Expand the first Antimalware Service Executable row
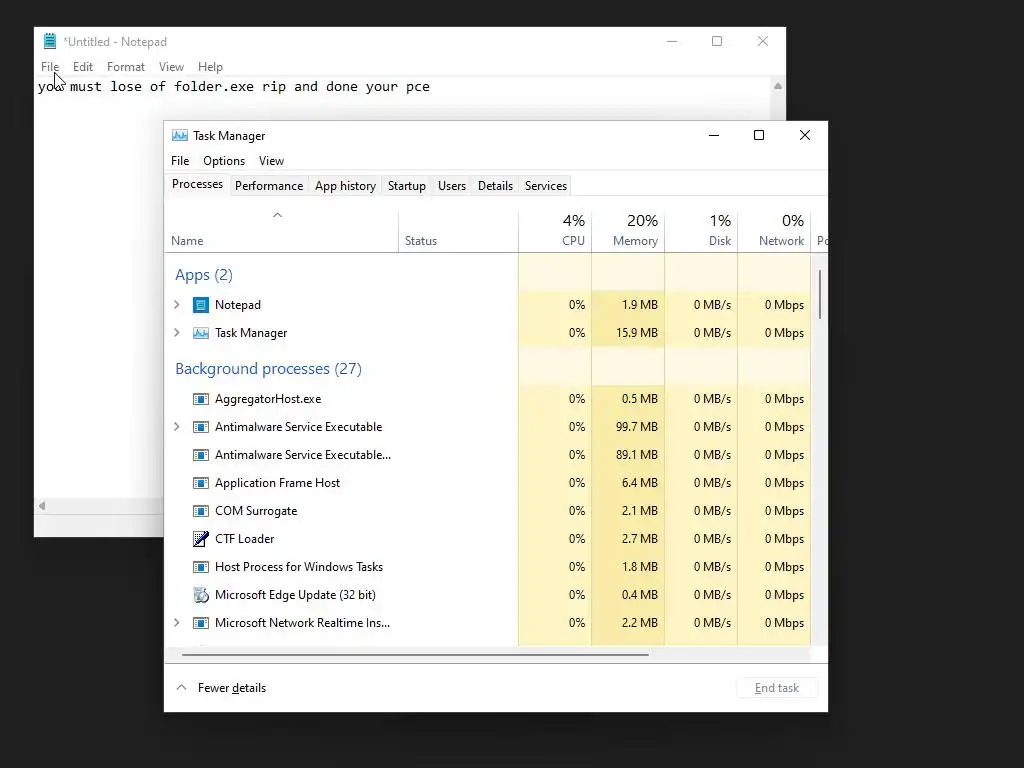This screenshot has width=1024, height=768. (176, 427)
